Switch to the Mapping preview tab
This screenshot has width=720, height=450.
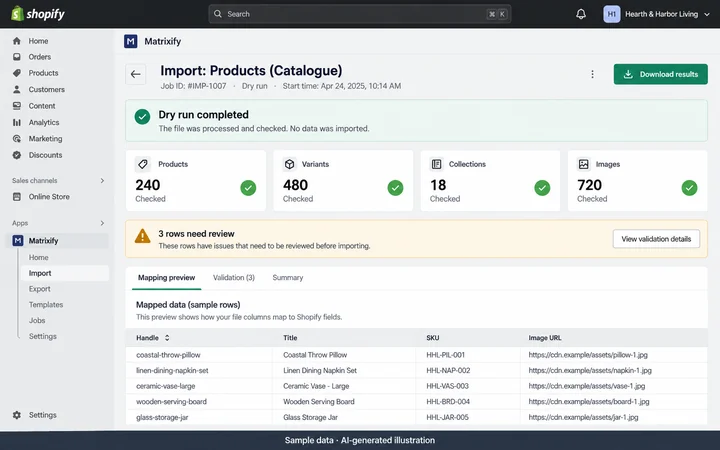pos(166,278)
